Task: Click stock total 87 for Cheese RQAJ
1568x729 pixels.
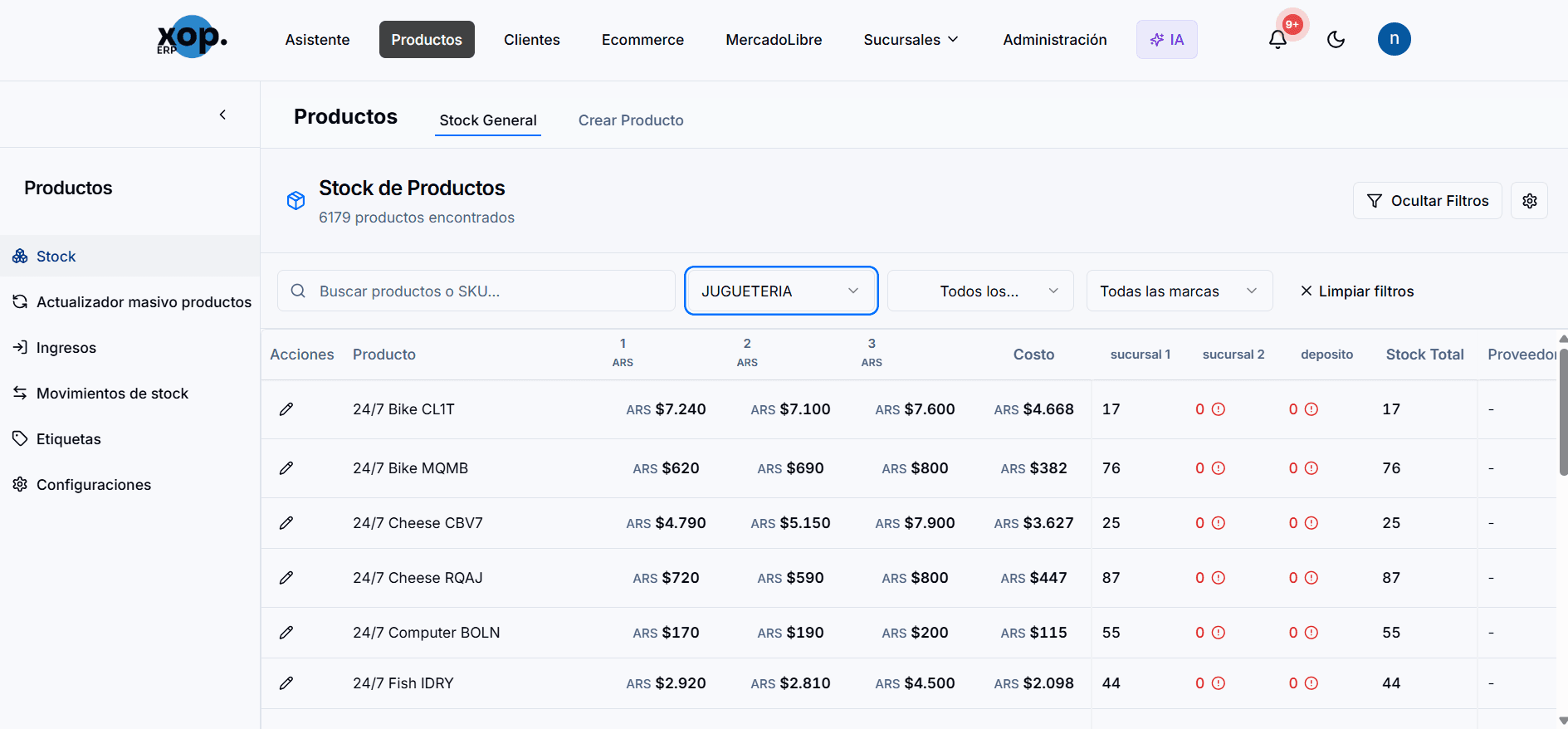Action: coord(1391,578)
